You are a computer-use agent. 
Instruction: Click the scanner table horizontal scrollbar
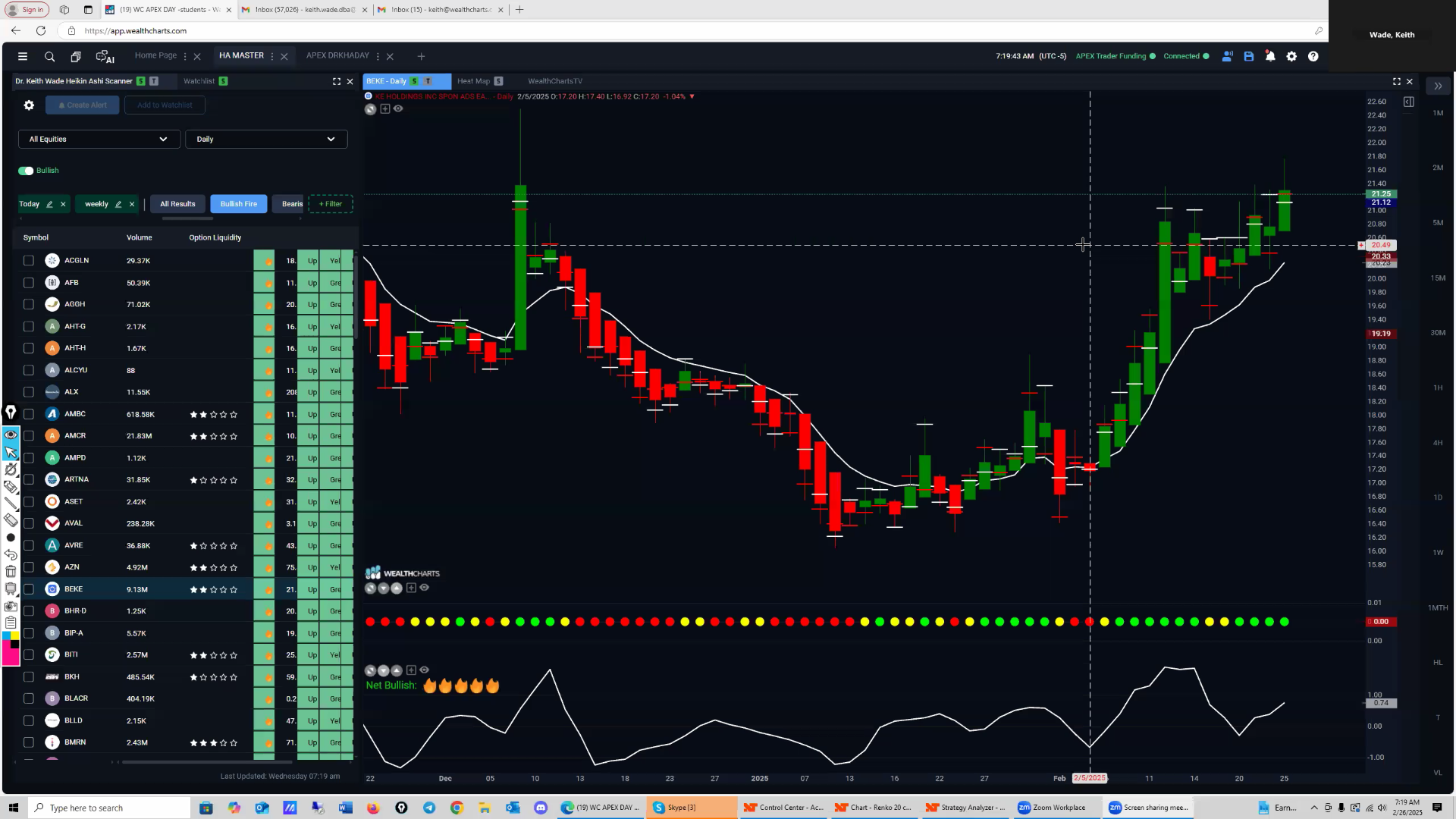point(207,762)
